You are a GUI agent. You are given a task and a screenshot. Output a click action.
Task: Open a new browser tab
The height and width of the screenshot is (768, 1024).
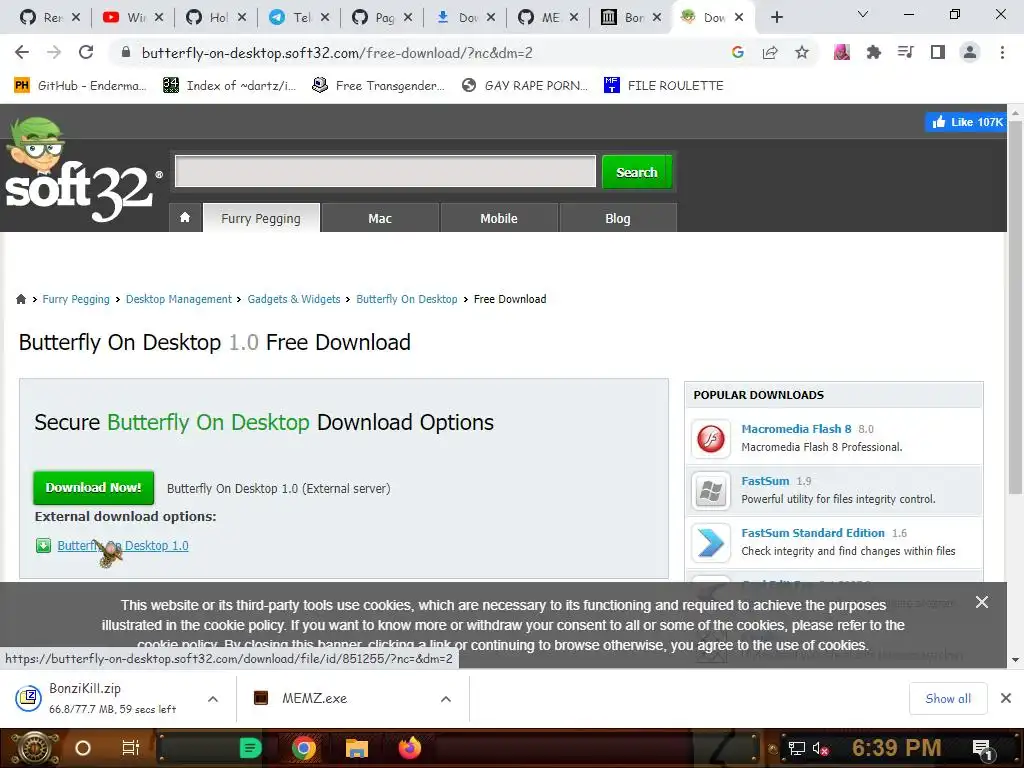[776, 18]
